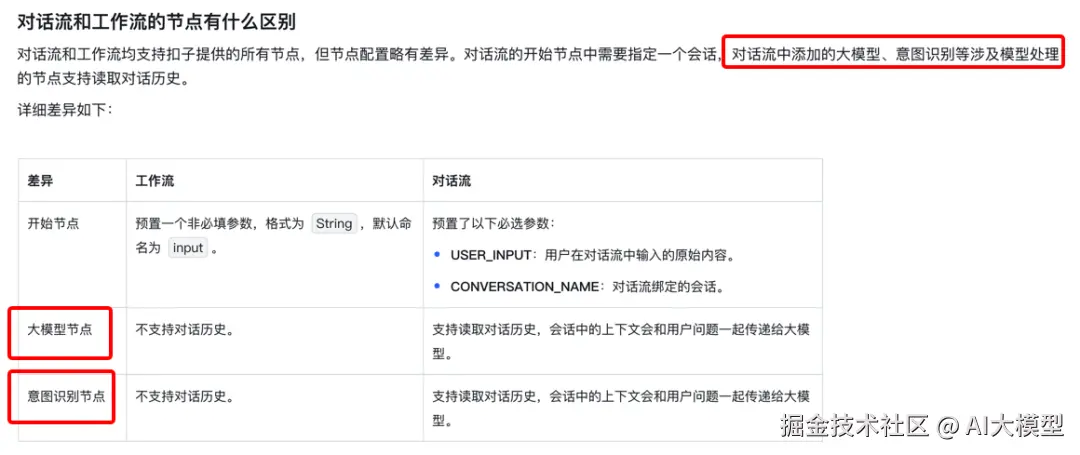Click the String code tag
1080x455 pixels.
point(334,224)
